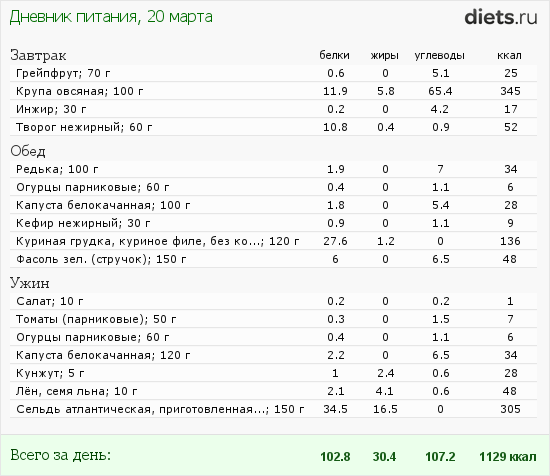
Task: Select the 'Ужин' section heading
Action: [29, 283]
